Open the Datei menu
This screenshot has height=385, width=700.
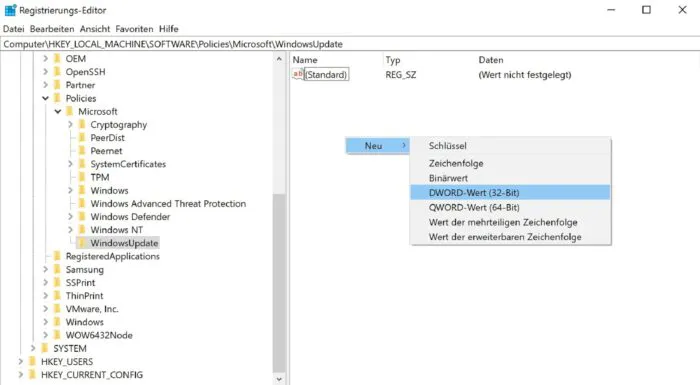tap(13, 29)
